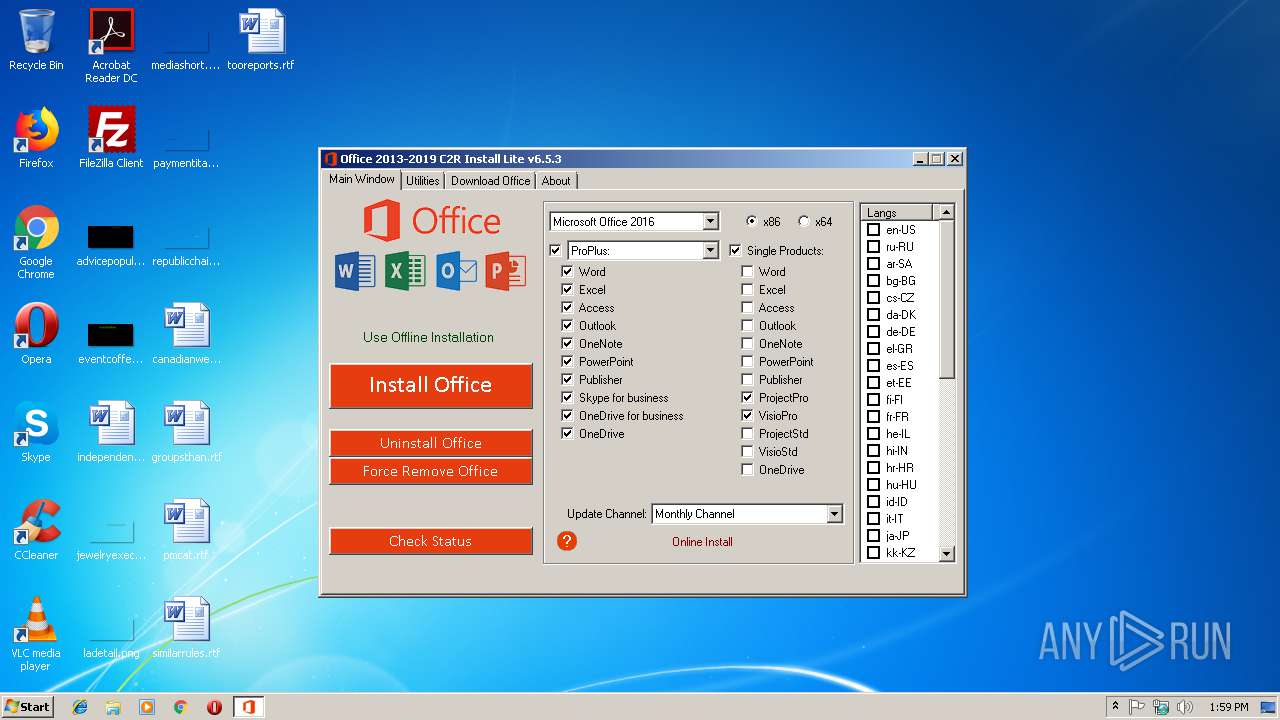Click the red question mark help icon

567,541
